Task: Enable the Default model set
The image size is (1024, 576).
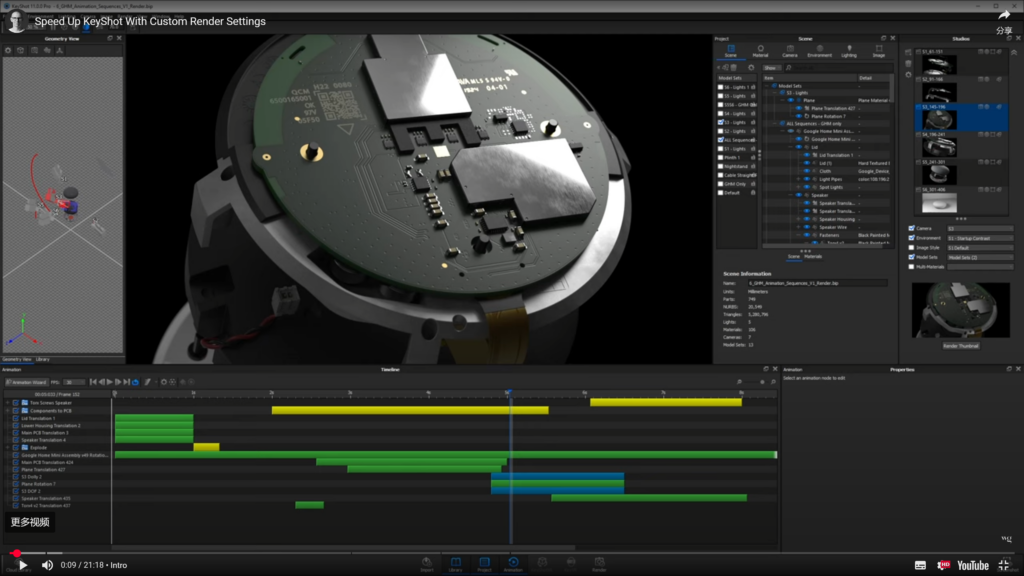Action: pos(721,193)
